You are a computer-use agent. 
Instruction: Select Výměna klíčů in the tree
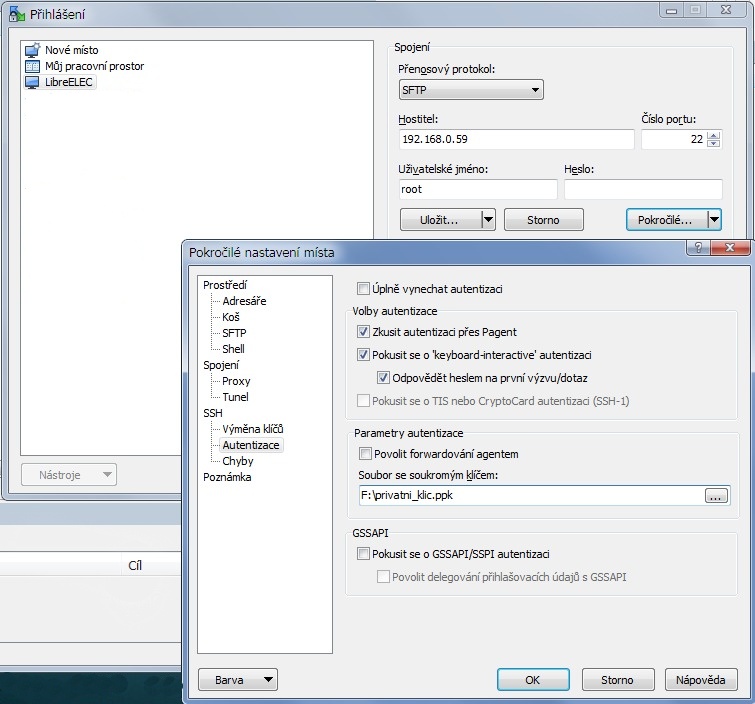(245, 429)
